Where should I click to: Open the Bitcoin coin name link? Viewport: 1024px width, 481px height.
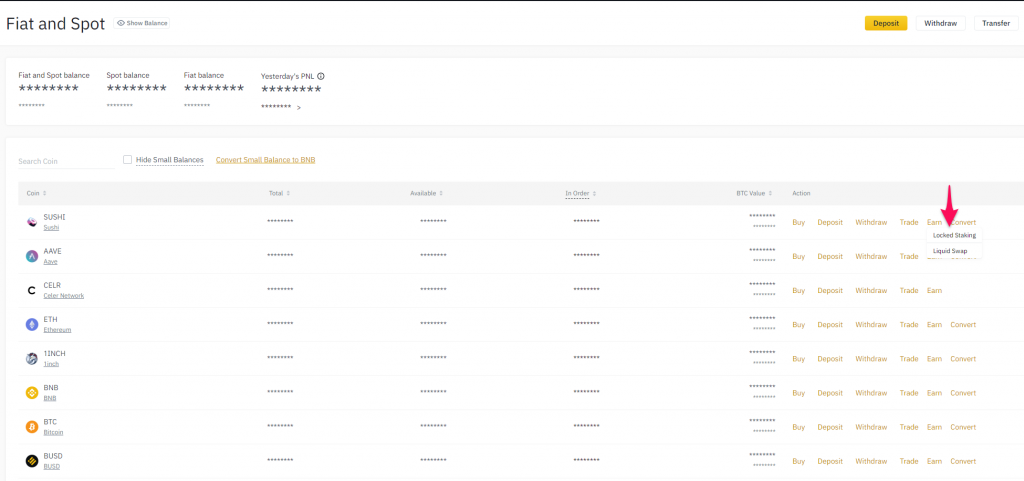tap(54, 432)
